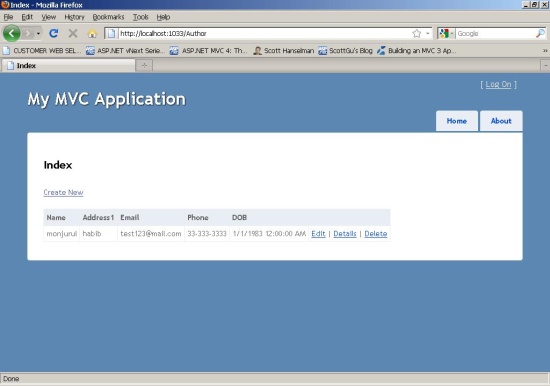Image resolution: width=550 pixels, height=386 pixels.
Task: Open ASP.NET vNext Serie bookmark
Action: click(x=125, y=51)
